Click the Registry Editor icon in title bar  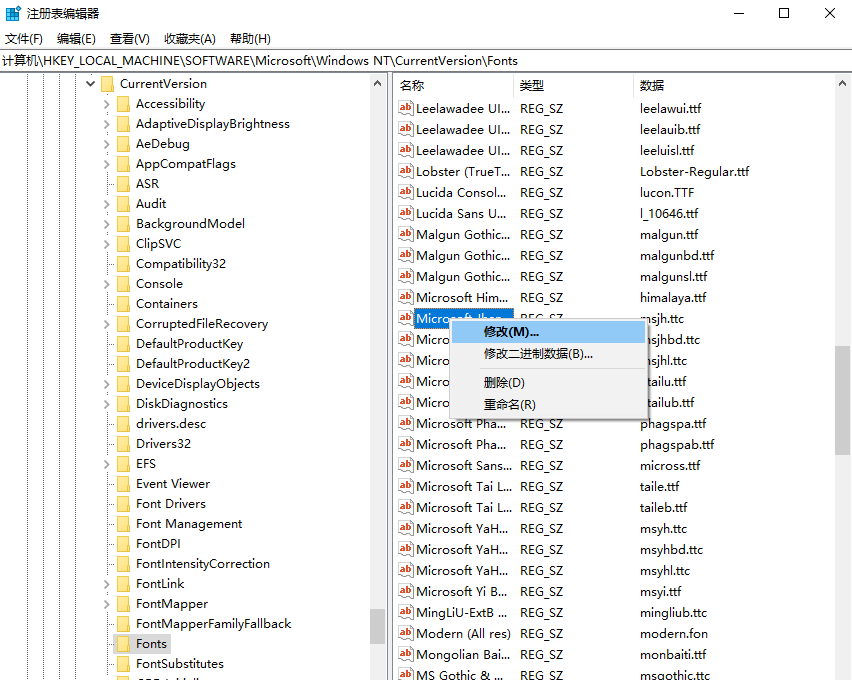click(x=12, y=13)
